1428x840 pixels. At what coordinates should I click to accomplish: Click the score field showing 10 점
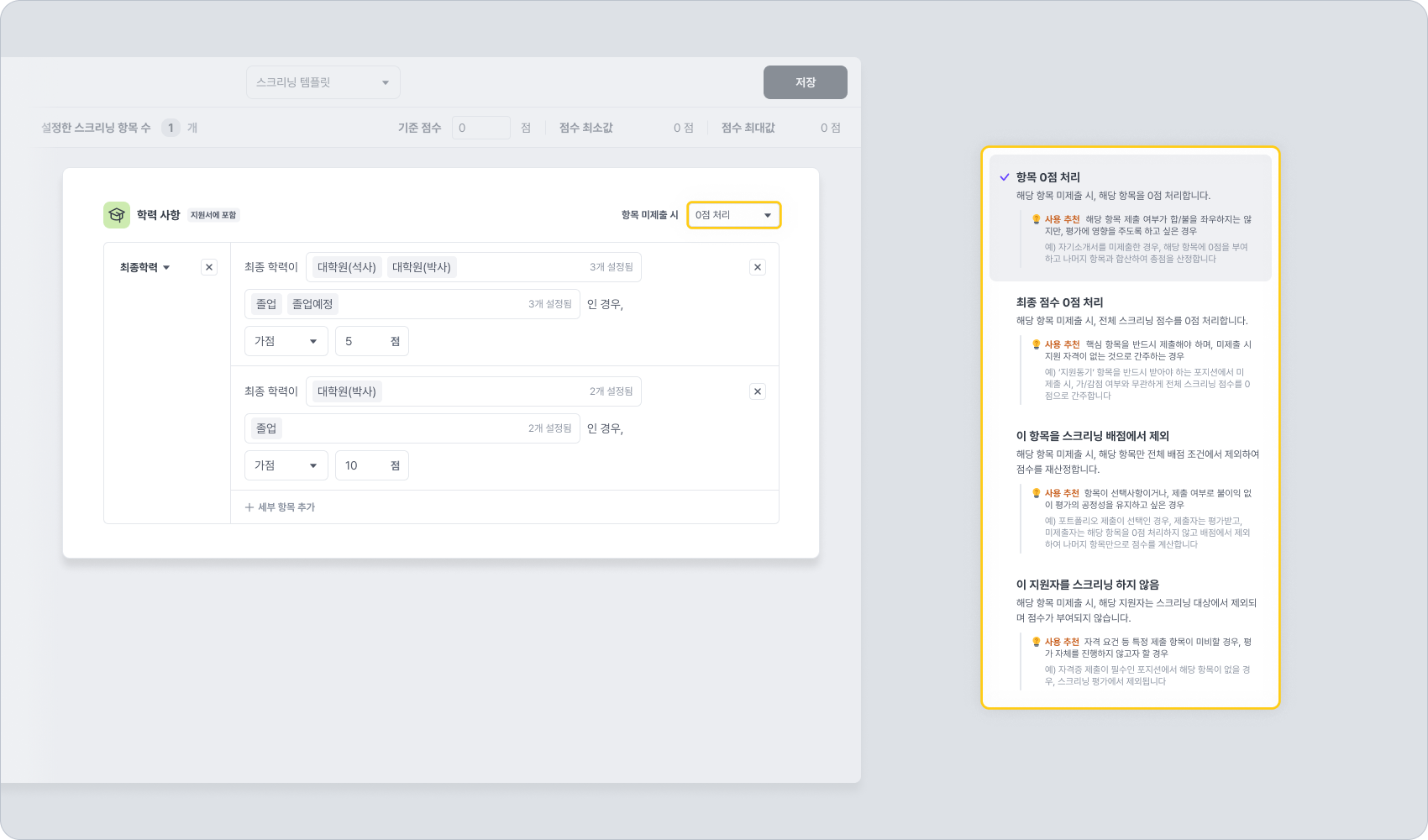[x=371, y=465]
